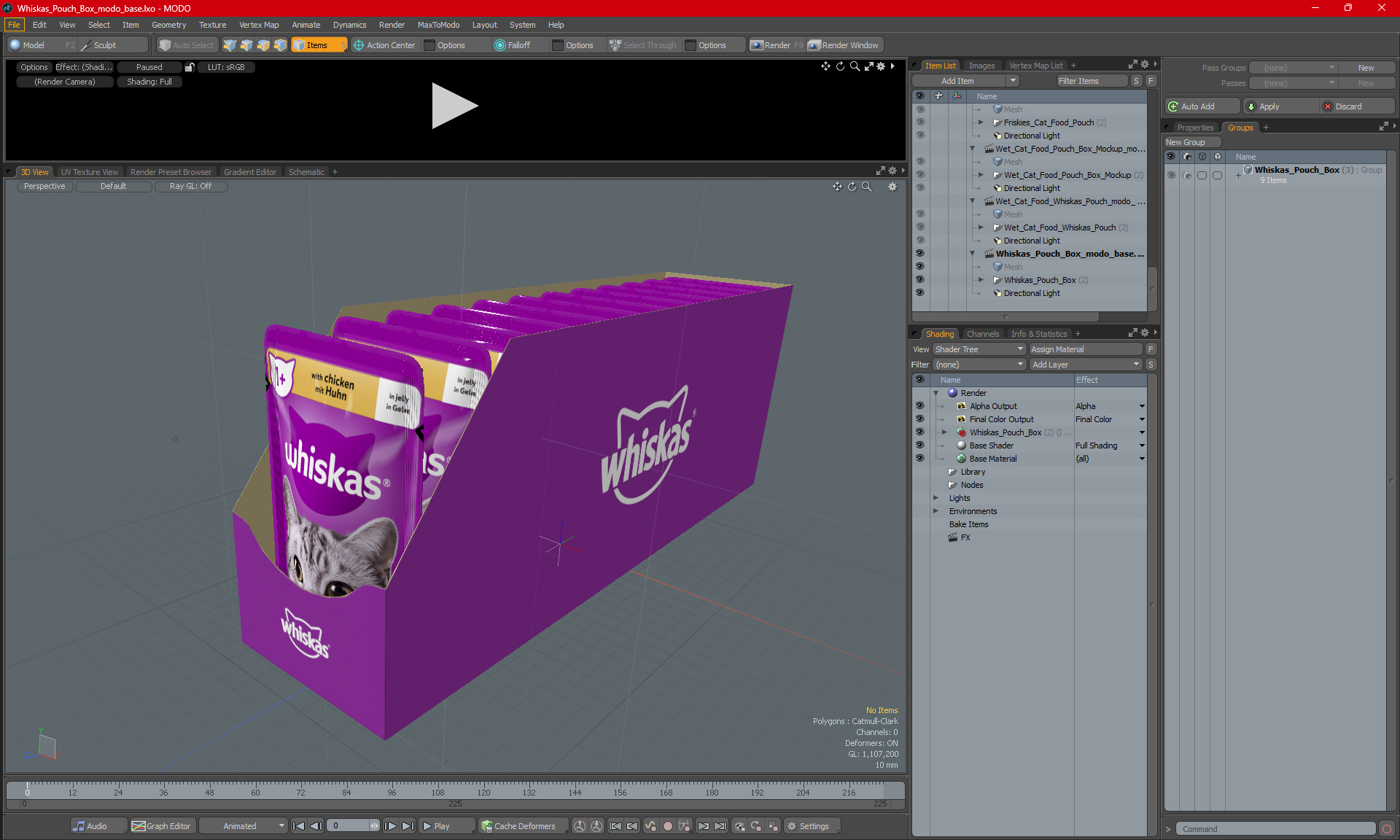Open the Animated dropdown in timeline bar
Screen dimensions: 1400x840
(x=244, y=826)
